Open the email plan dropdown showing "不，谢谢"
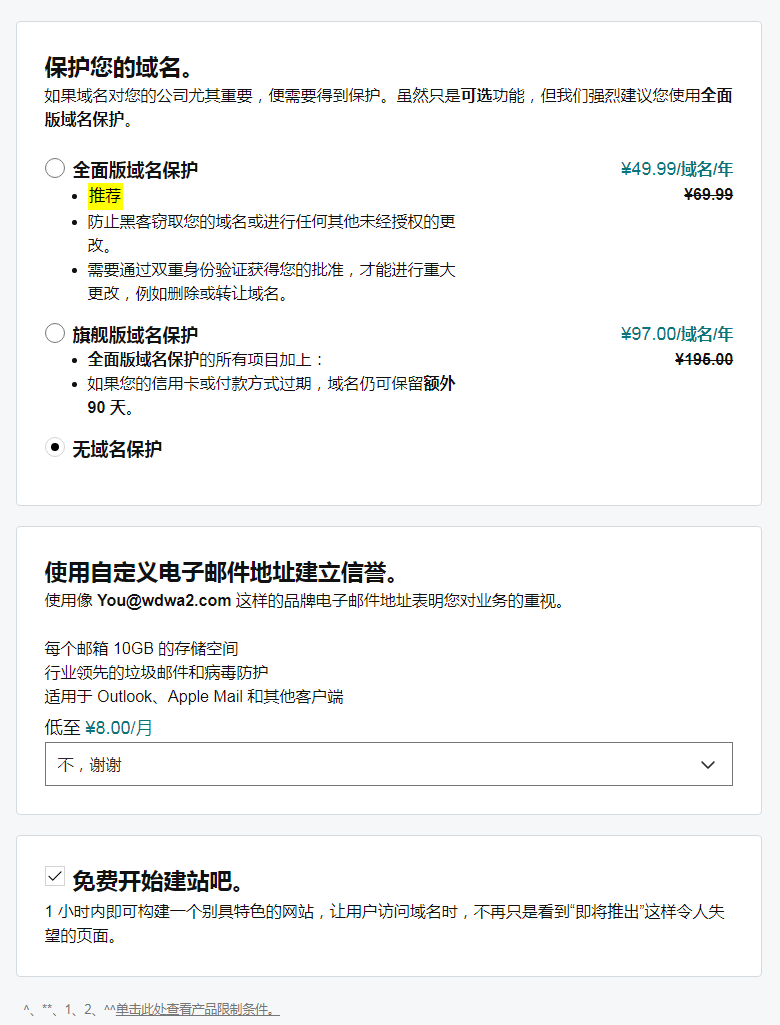 click(x=389, y=763)
